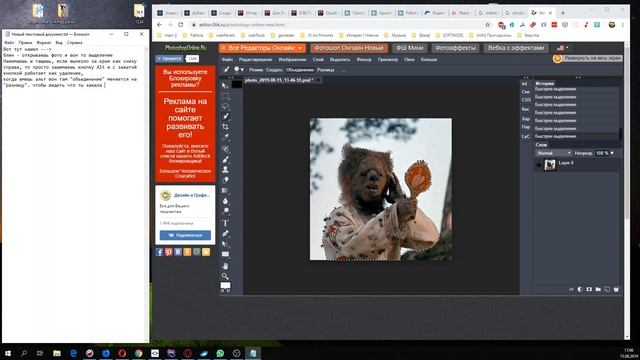The width and height of the screenshot is (640, 360).
Task: Click the VK 'Подписаться' button
Action: click(x=185, y=235)
